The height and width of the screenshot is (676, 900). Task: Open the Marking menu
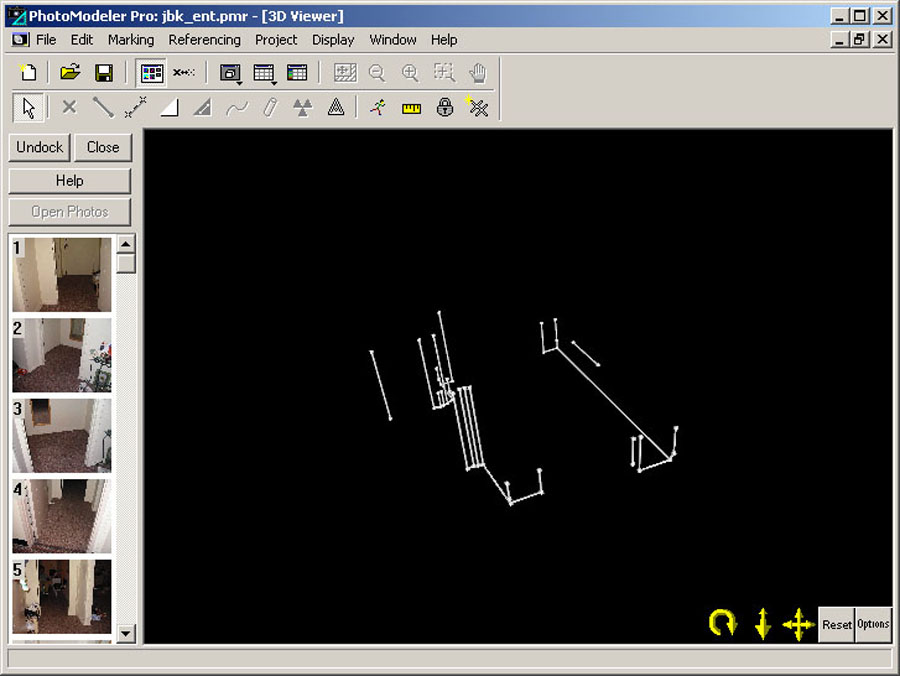click(x=131, y=40)
